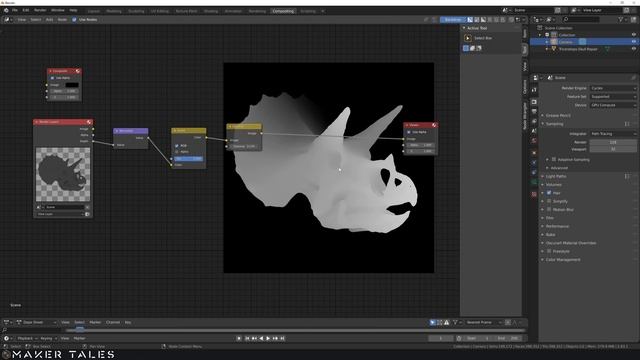The height and width of the screenshot is (360, 640).
Task: Click the preview icon on the Viewer node header
Action: click(434, 125)
